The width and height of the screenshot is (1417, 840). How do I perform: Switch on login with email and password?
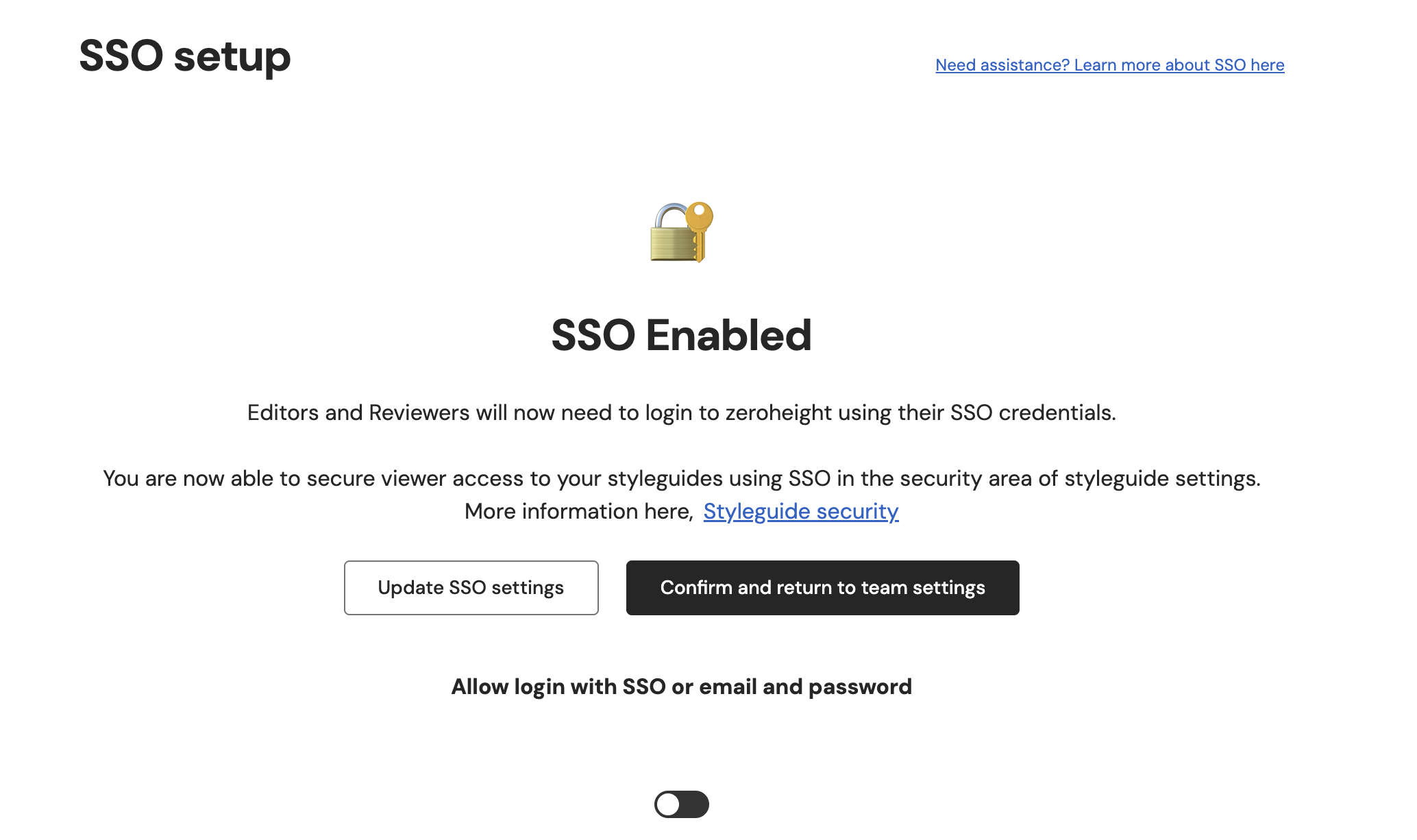[681, 804]
